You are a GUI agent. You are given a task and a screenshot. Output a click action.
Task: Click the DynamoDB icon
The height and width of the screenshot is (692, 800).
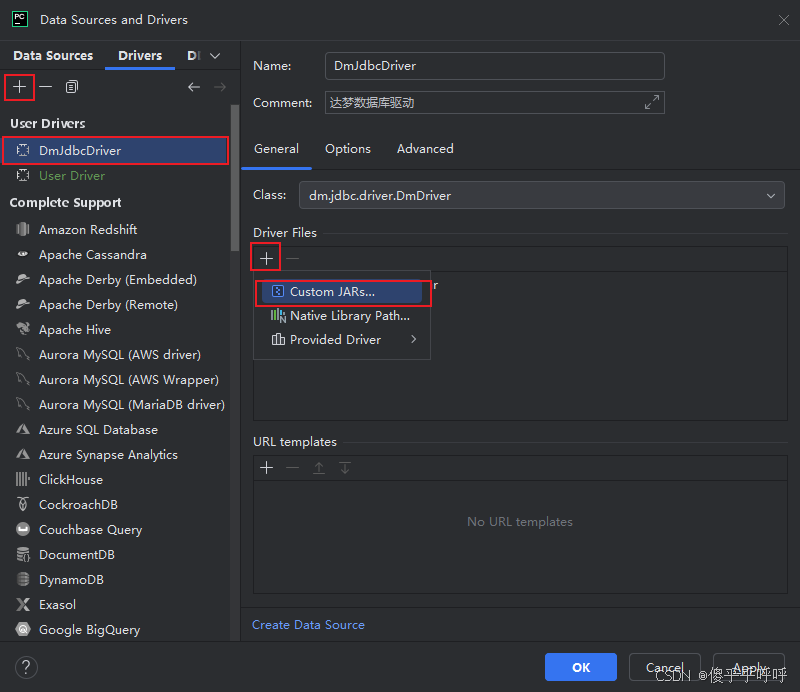point(23,579)
